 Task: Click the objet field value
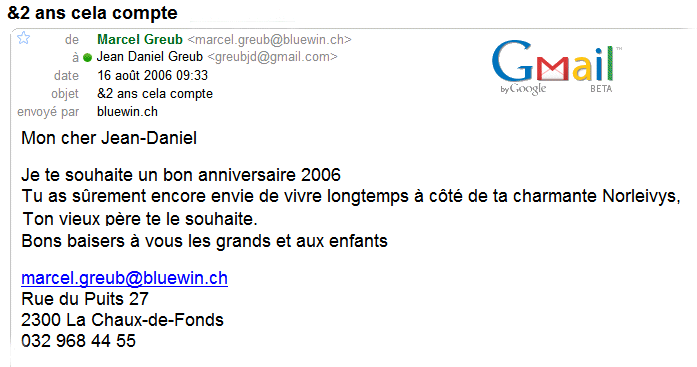point(155,94)
